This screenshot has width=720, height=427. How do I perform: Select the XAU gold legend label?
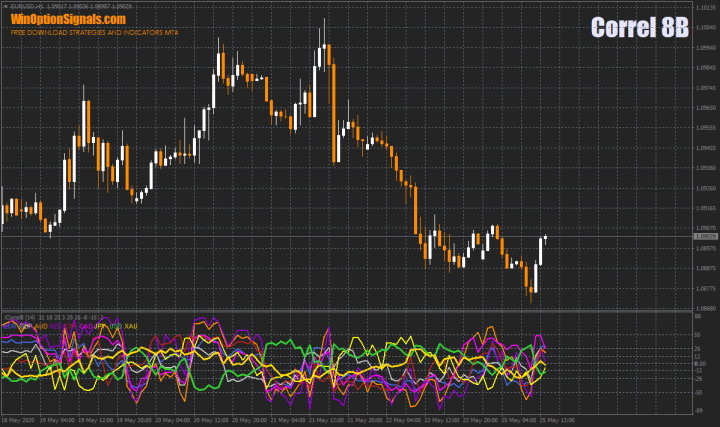[131, 326]
